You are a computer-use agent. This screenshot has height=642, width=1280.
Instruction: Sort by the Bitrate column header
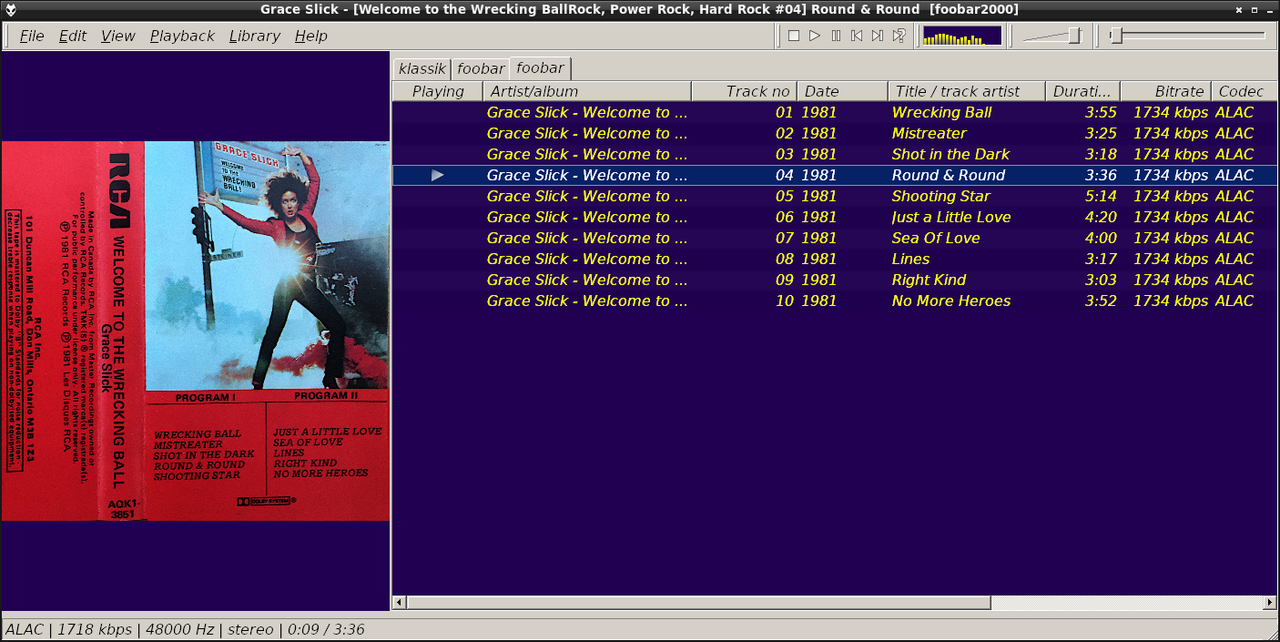(1166, 91)
